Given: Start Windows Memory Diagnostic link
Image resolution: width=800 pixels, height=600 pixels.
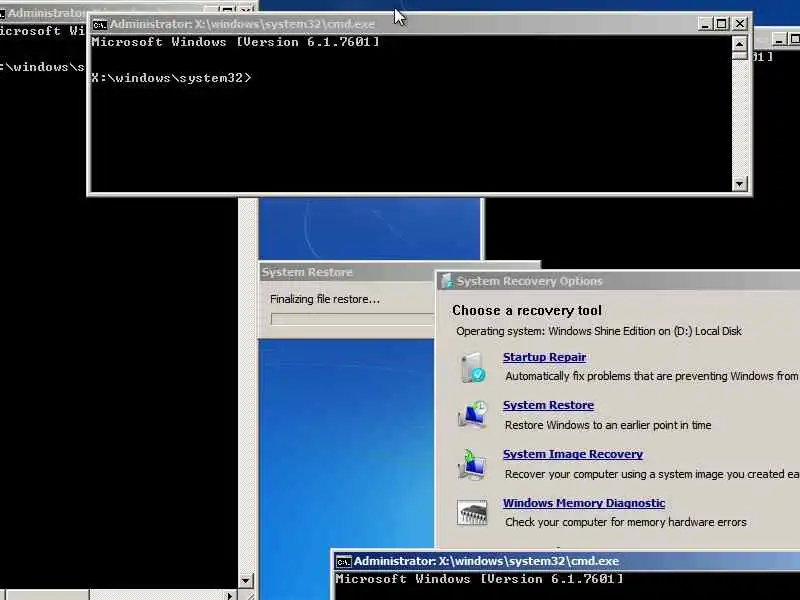Looking at the screenshot, I should (x=584, y=503).
